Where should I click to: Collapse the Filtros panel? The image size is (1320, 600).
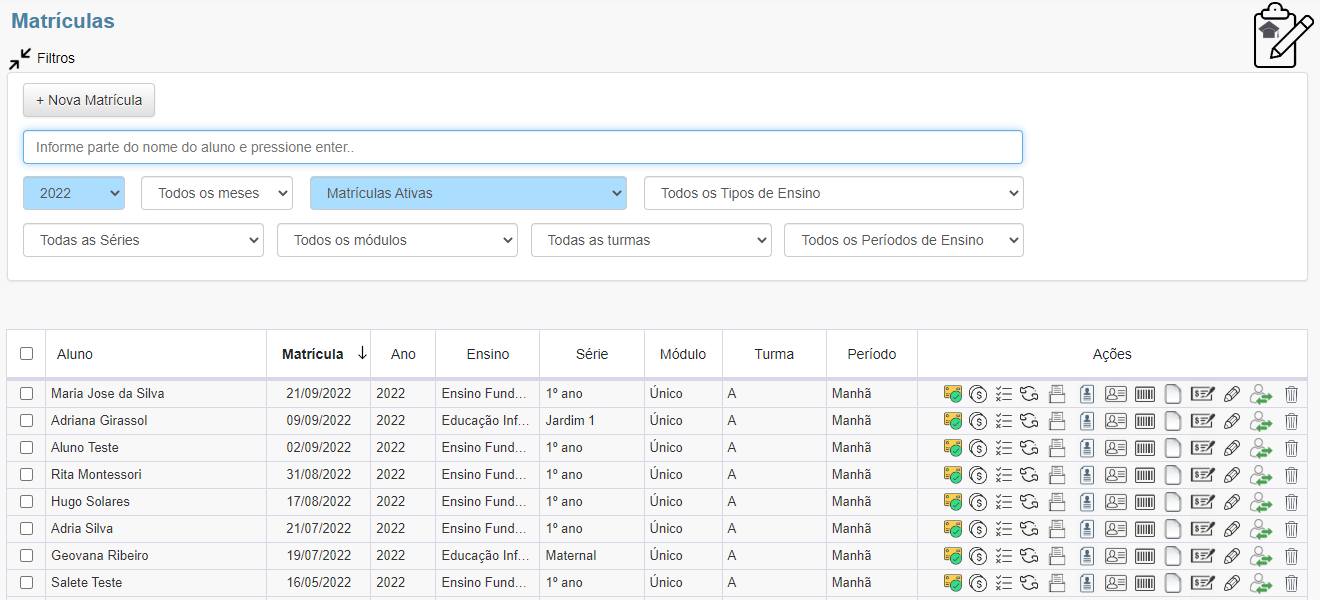41,58
